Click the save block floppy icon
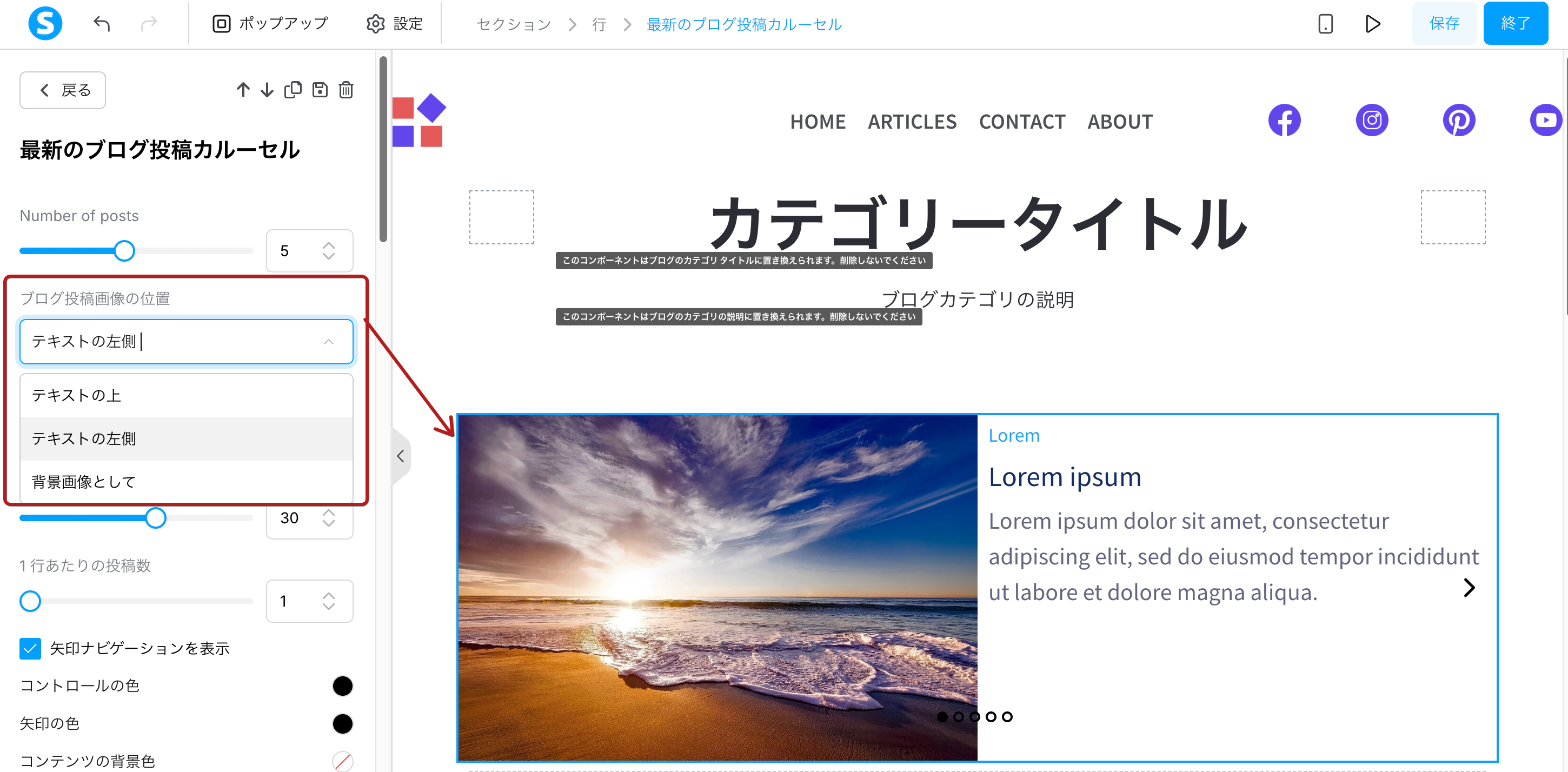The image size is (1568, 772). tap(320, 90)
